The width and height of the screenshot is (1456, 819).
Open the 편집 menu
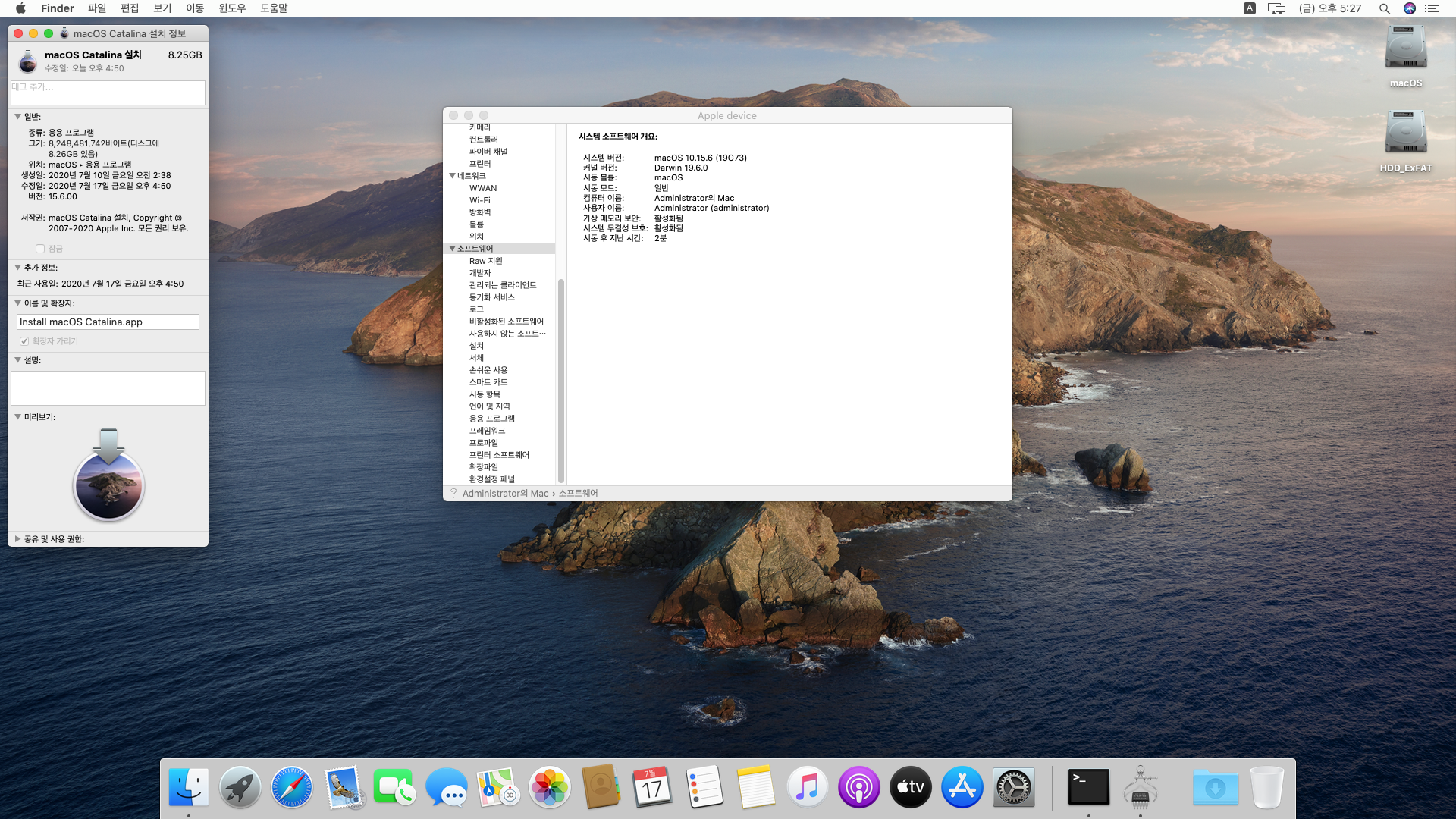pyautogui.click(x=130, y=8)
